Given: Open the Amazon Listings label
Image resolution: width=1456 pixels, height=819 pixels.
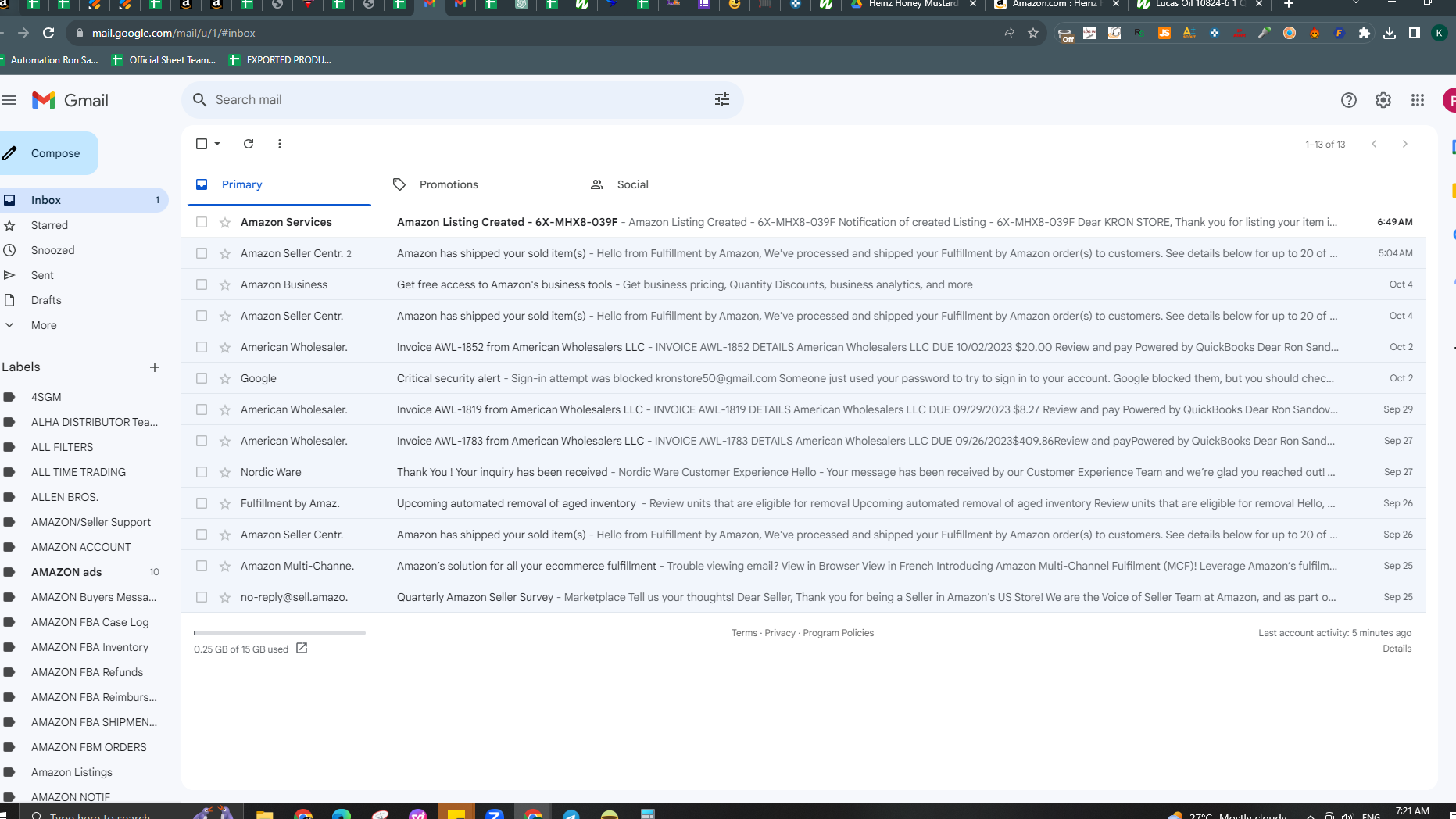Looking at the screenshot, I should pos(72,772).
